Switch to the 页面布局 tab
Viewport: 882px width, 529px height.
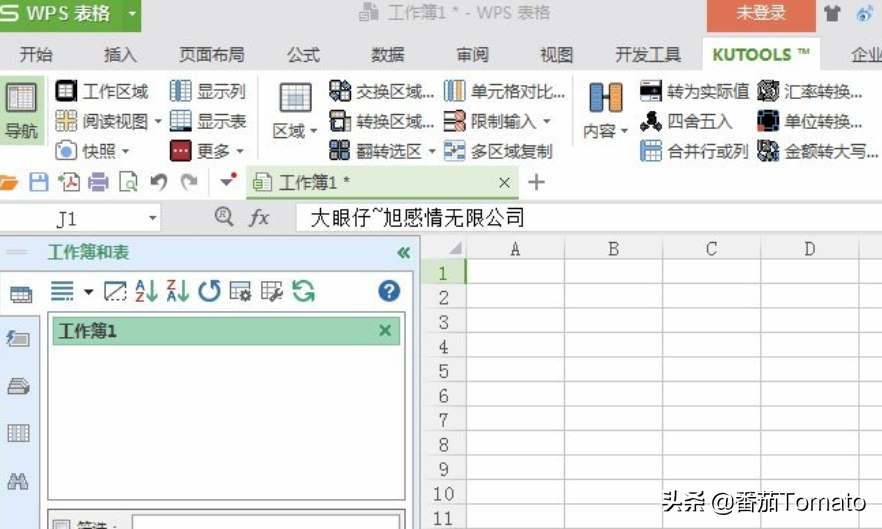(x=212, y=55)
